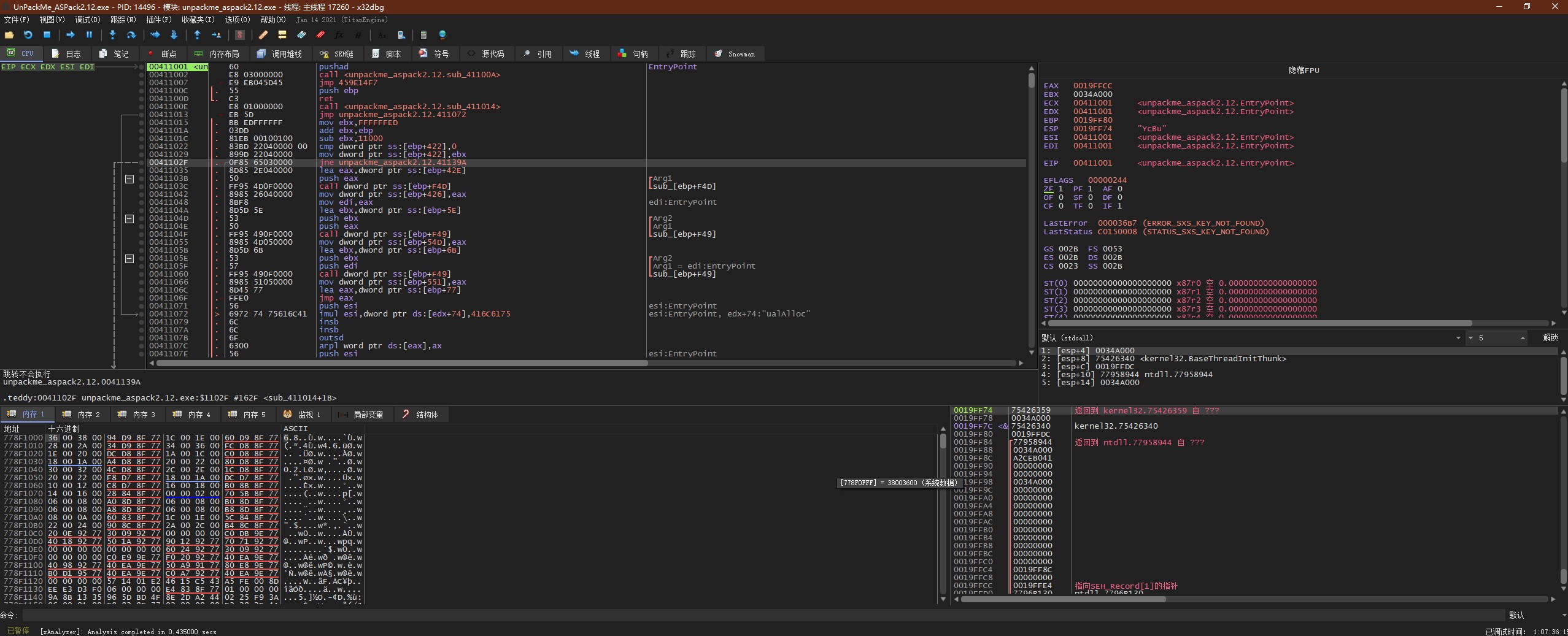
Task: Click the Step Over icon
Action: click(131, 35)
